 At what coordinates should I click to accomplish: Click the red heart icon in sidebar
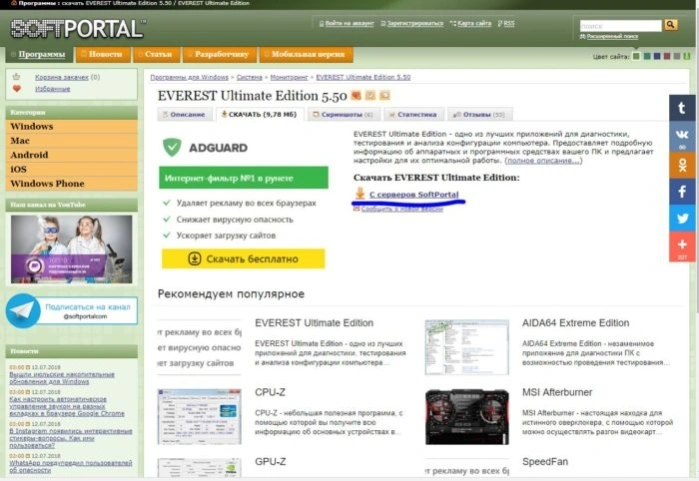(x=17, y=89)
